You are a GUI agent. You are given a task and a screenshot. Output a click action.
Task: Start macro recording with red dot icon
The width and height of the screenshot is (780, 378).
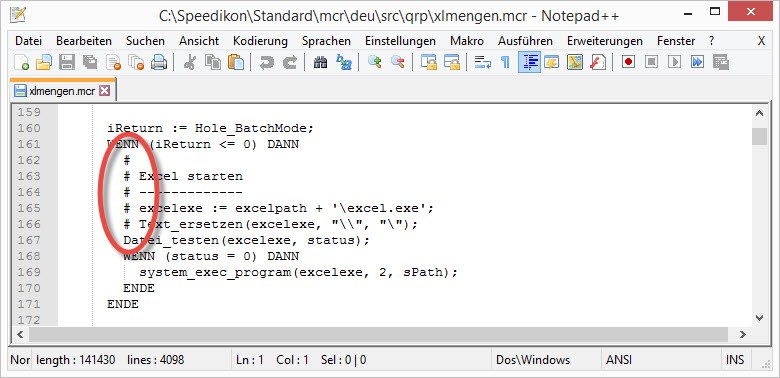click(x=628, y=62)
